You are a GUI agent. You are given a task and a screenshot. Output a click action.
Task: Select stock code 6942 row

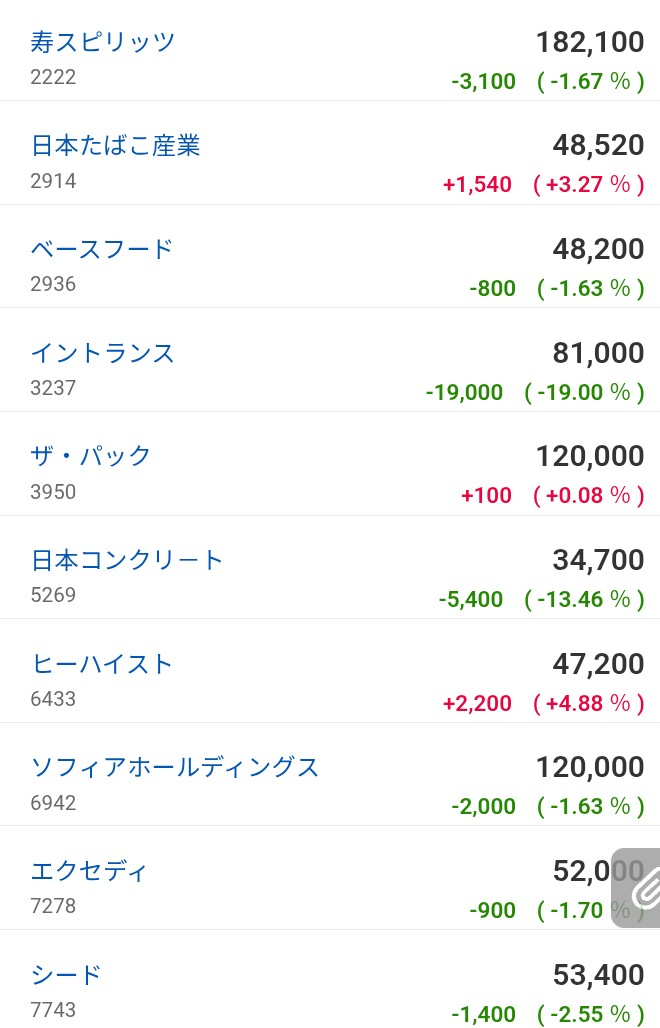(330, 774)
